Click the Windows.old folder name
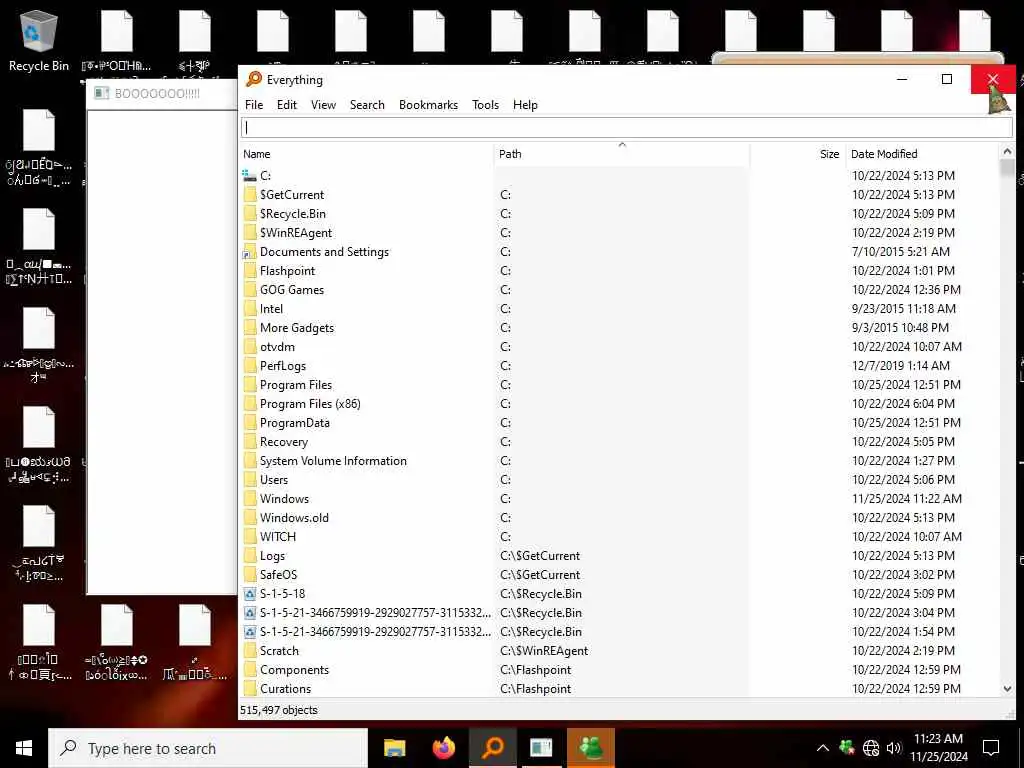The height and width of the screenshot is (768, 1024). click(294, 517)
